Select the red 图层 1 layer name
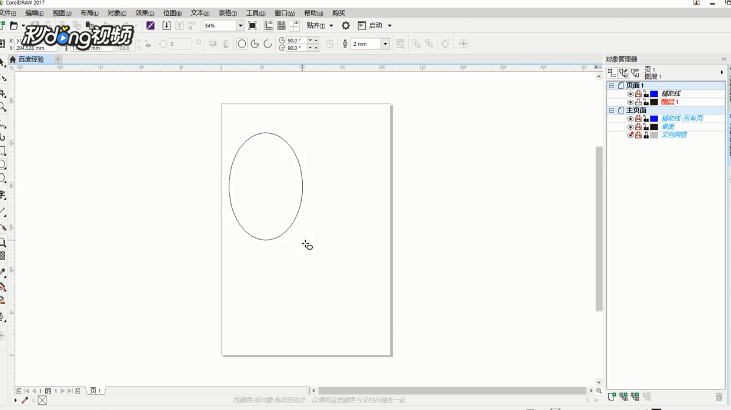The width and height of the screenshot is (731, 410). (669, 102)
